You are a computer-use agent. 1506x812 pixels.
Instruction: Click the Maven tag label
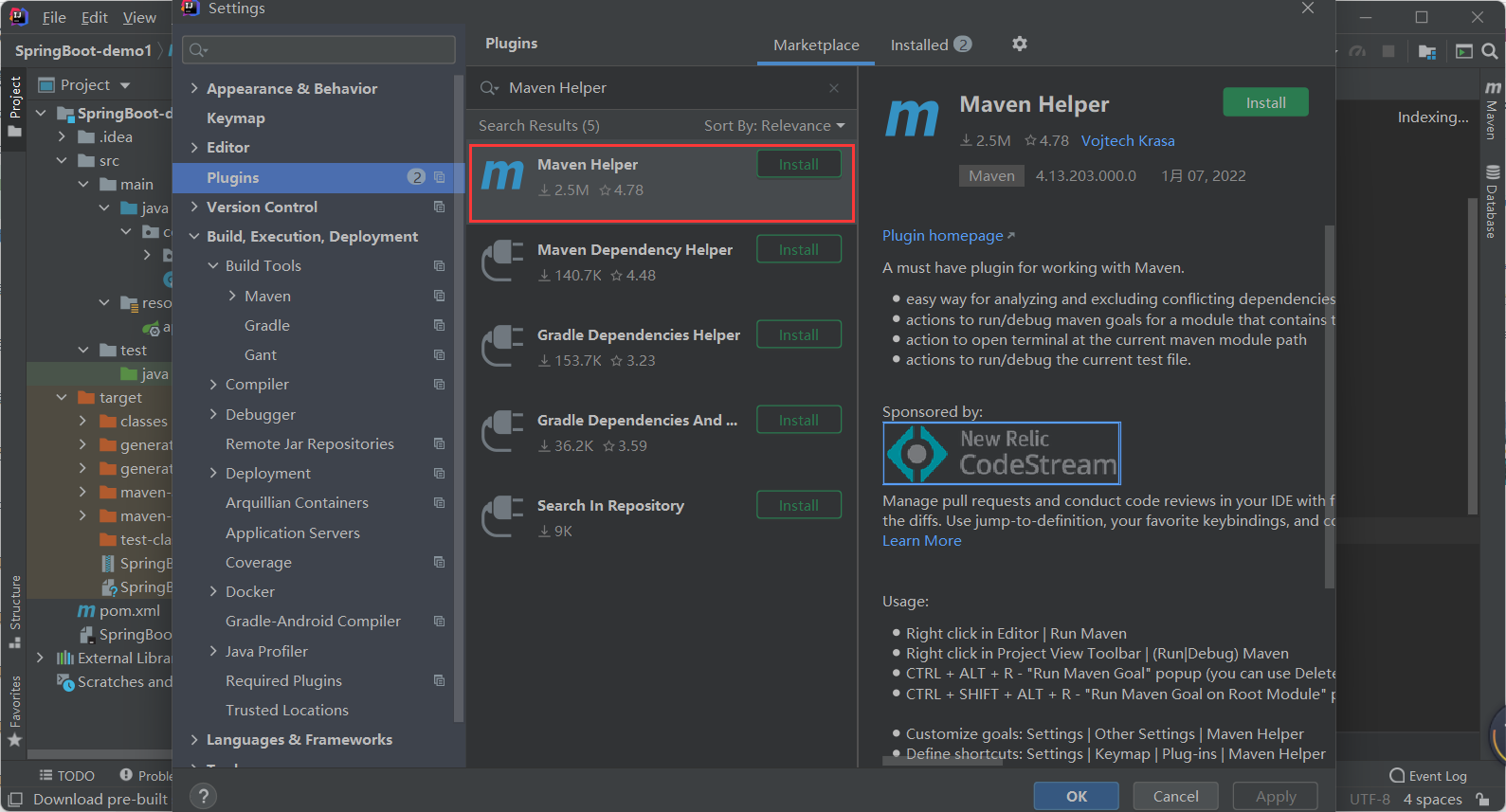pos(991,176)
